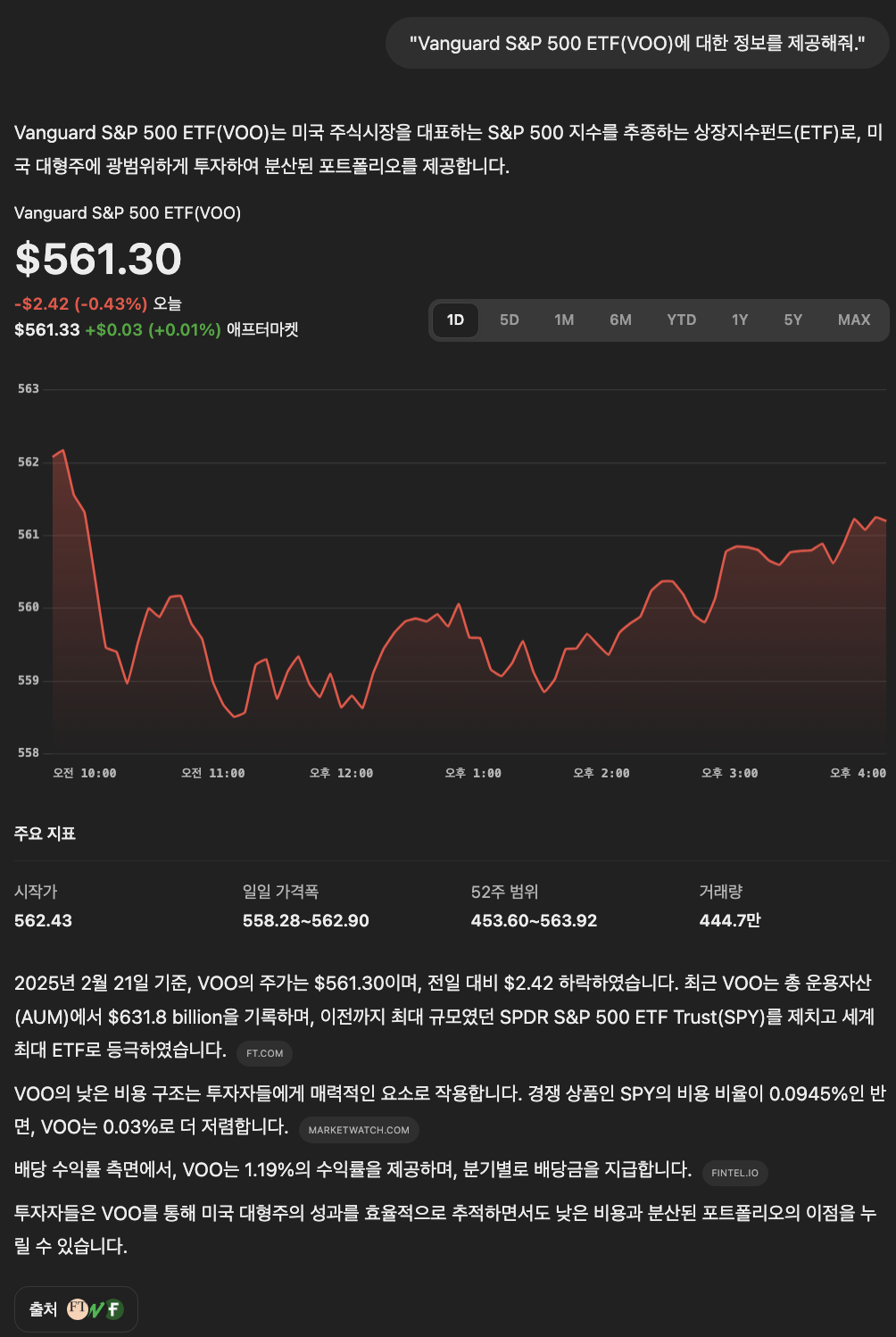This screenshot has height=1337, width=896.
Task: Select the 1D time range tab
Action: click(x=455, y=320)
